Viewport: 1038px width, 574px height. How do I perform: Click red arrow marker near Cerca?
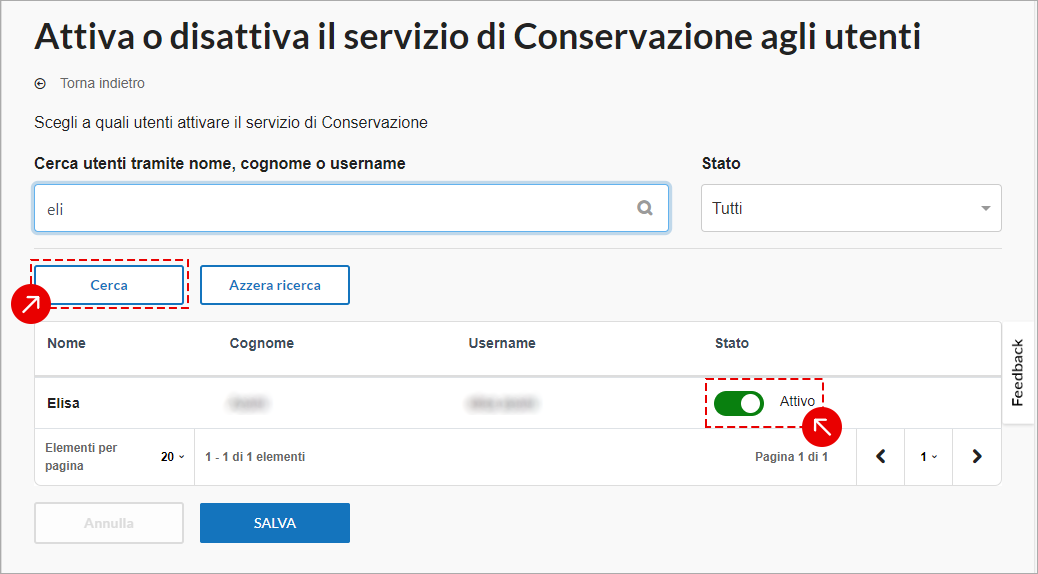pyautogui.click(x=31, y=305)
